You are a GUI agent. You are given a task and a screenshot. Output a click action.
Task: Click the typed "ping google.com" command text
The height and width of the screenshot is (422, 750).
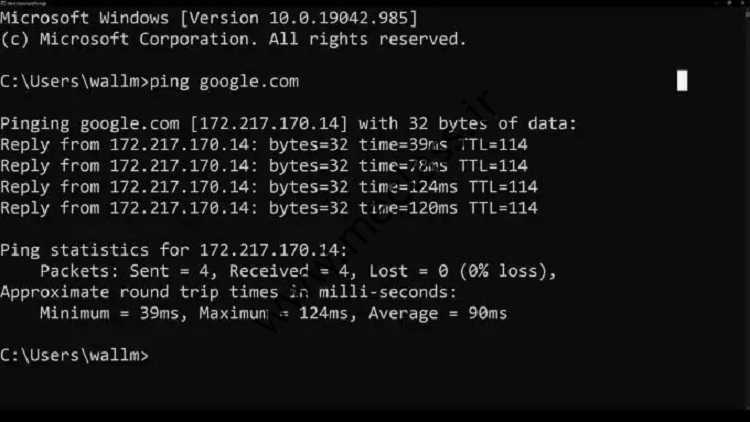click(224, 82)
